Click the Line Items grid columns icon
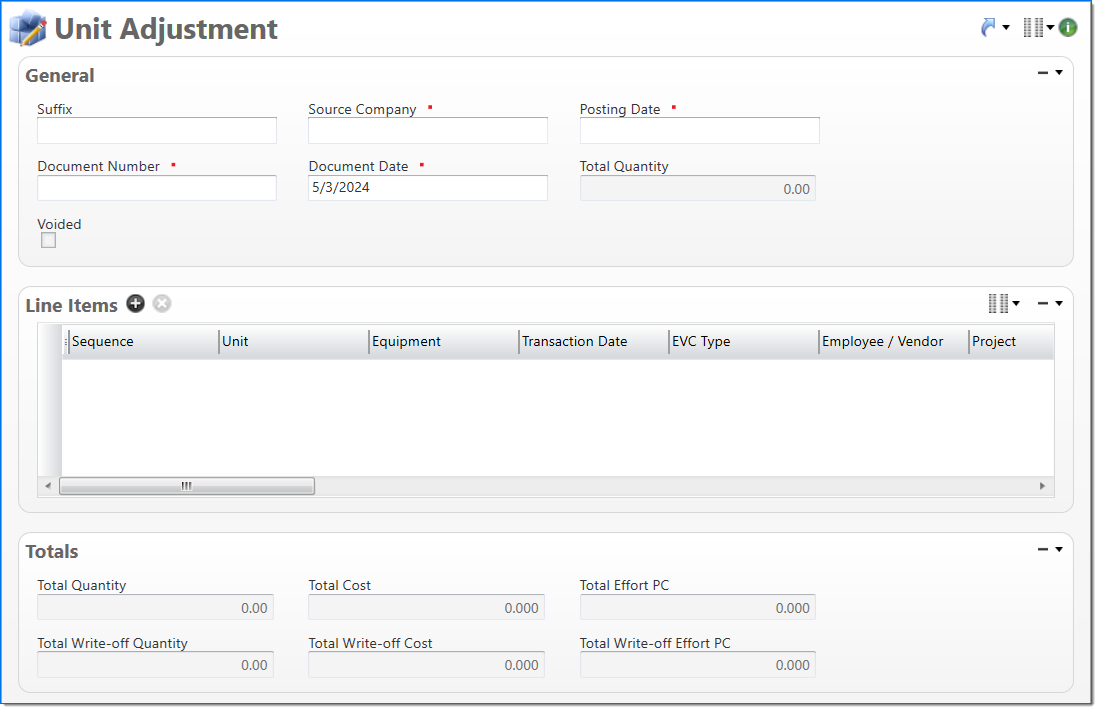The height and width of the screenshot is (710, 1098). [x=998, y=303]
